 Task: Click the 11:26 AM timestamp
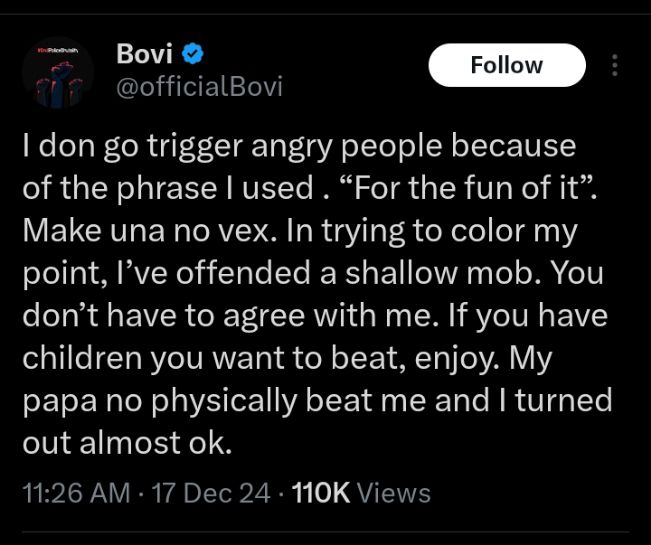click(x=76, y=493)
